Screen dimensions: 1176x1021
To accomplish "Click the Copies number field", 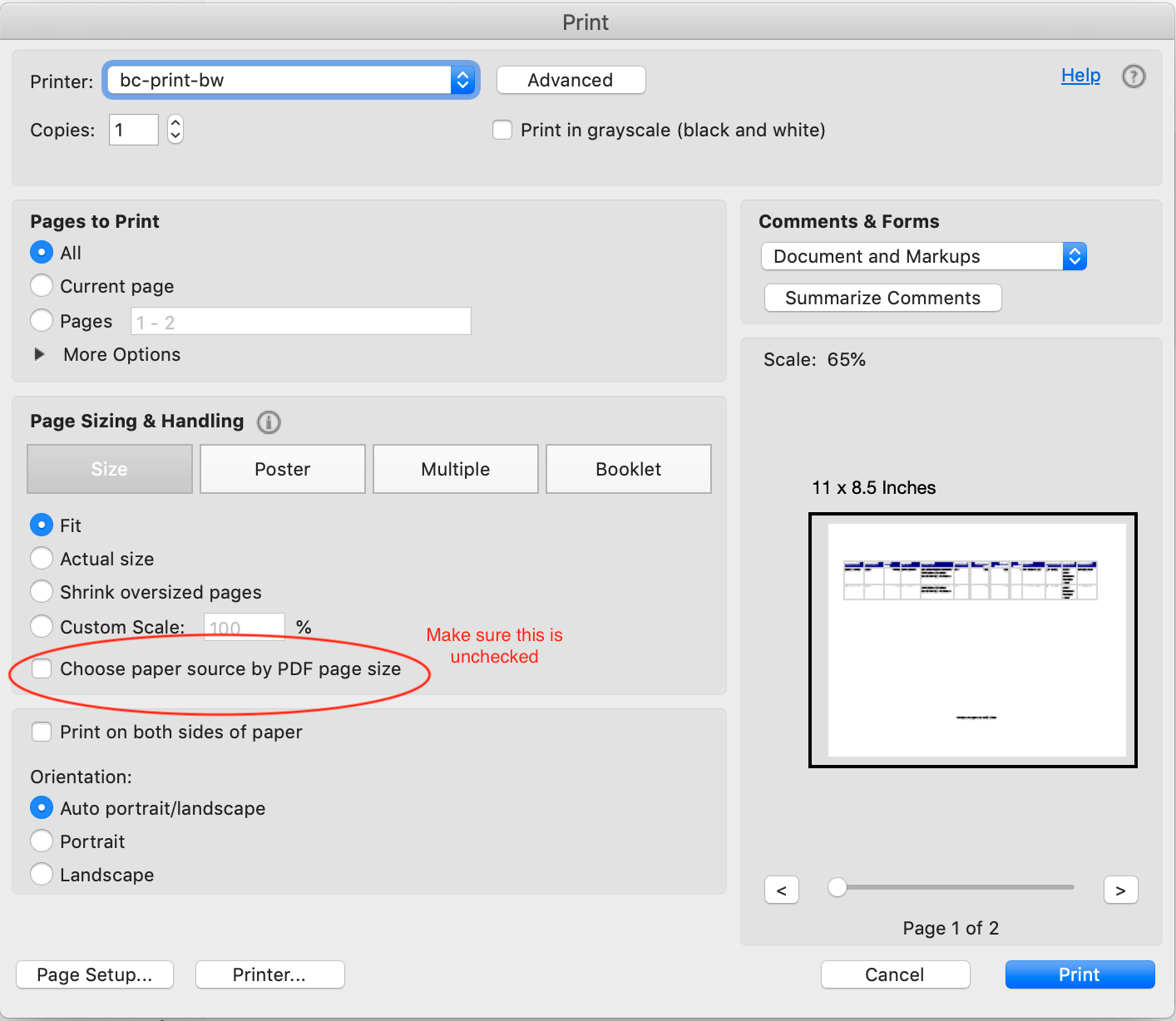I will [x=133, y=130].
